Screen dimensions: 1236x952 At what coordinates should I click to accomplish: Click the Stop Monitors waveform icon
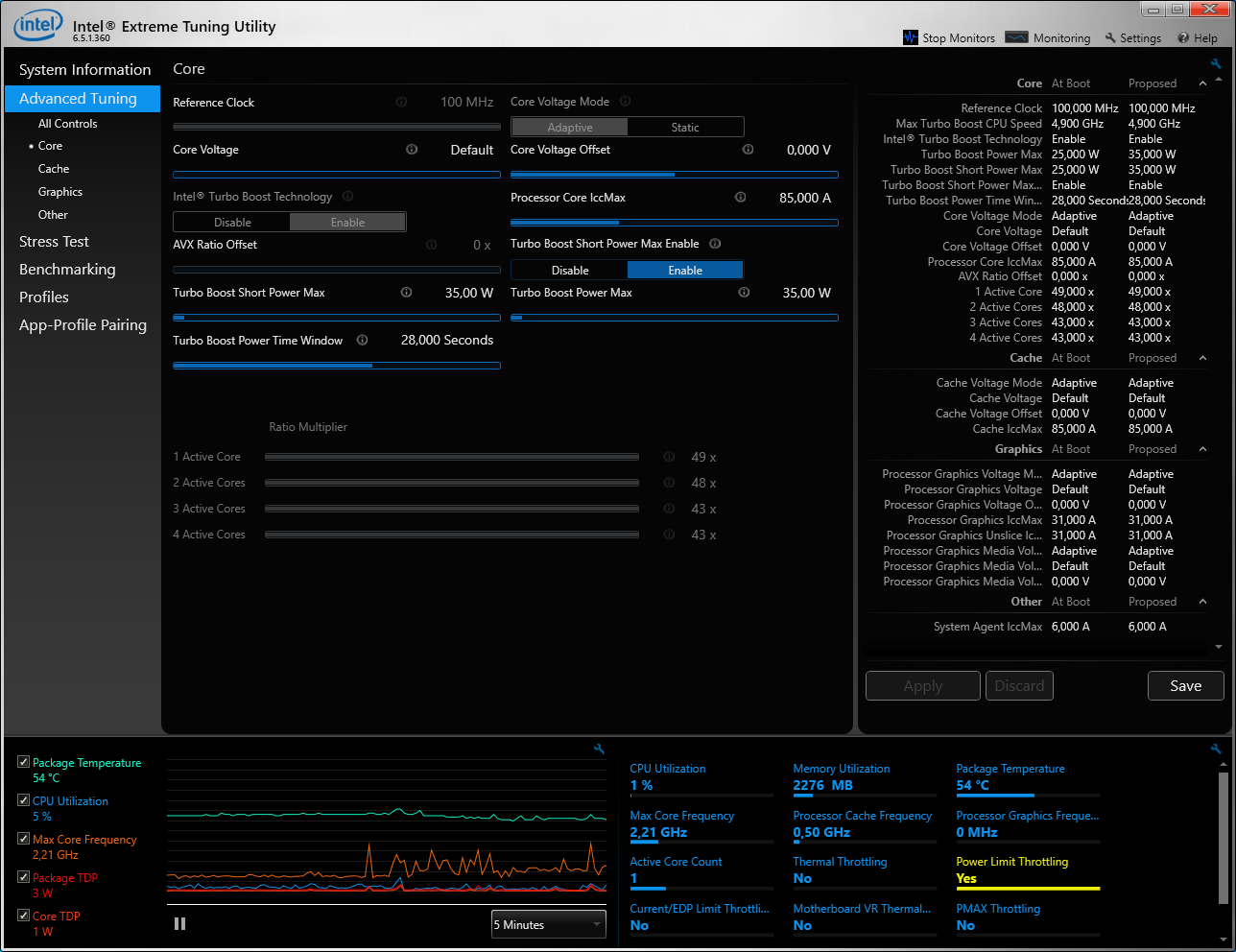911,37
